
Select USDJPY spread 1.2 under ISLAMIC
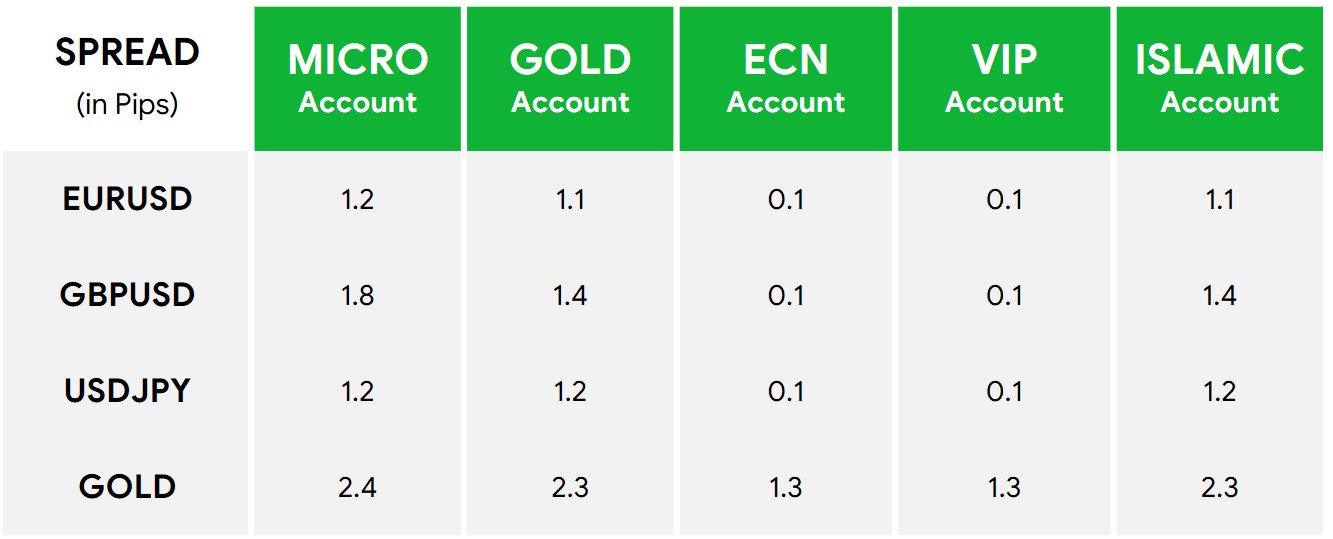[x=1220, y=391]
